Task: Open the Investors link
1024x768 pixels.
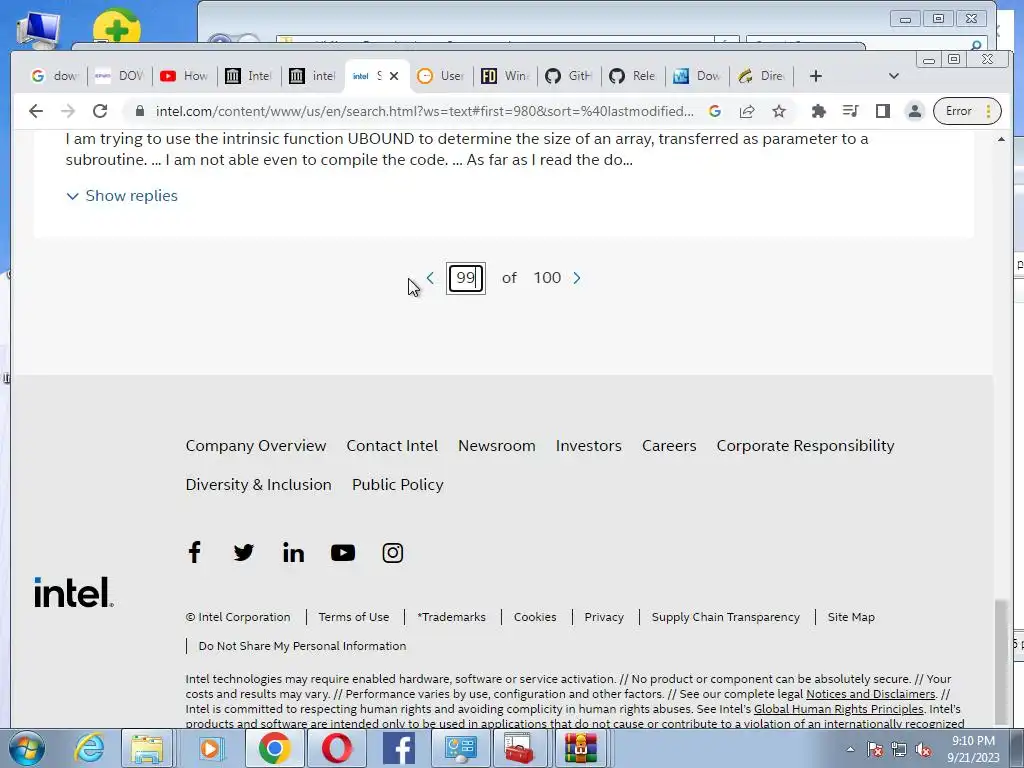Action: 588,446
